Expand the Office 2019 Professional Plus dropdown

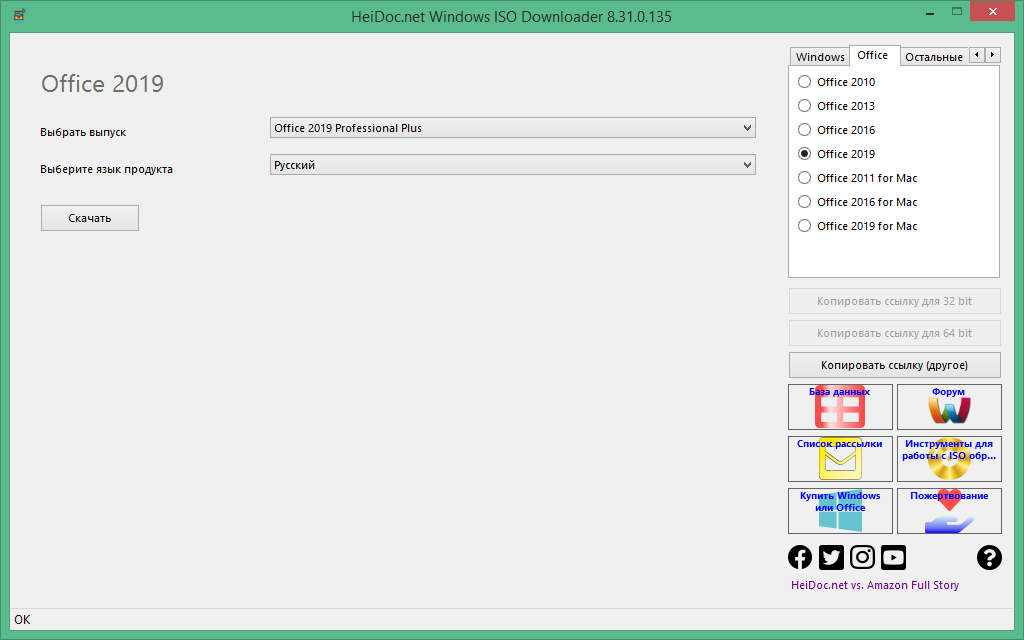tap(513, 128)
